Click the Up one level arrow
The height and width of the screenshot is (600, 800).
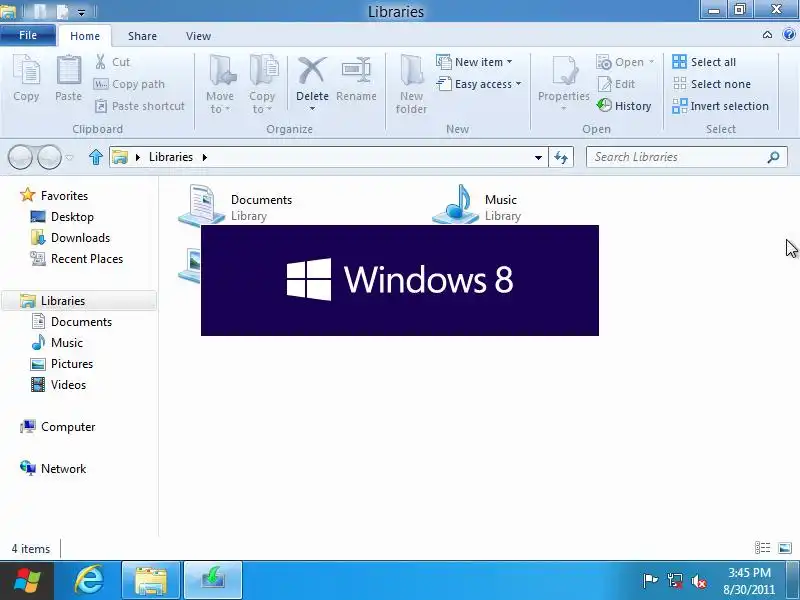96,157
